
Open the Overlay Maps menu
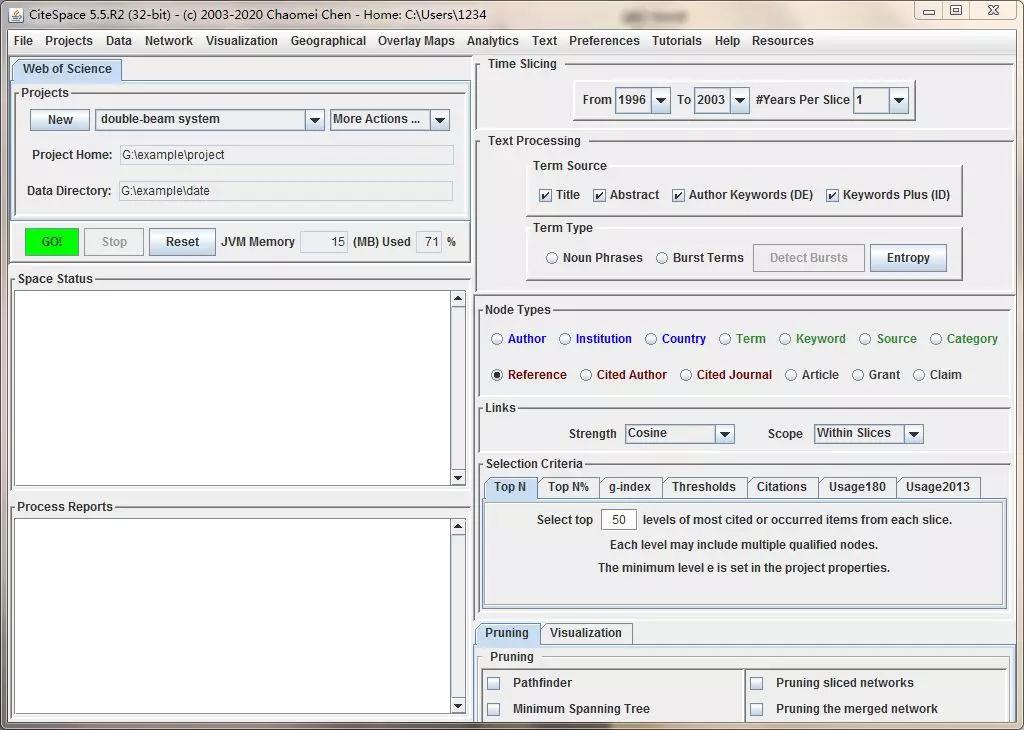pos(416,40)
